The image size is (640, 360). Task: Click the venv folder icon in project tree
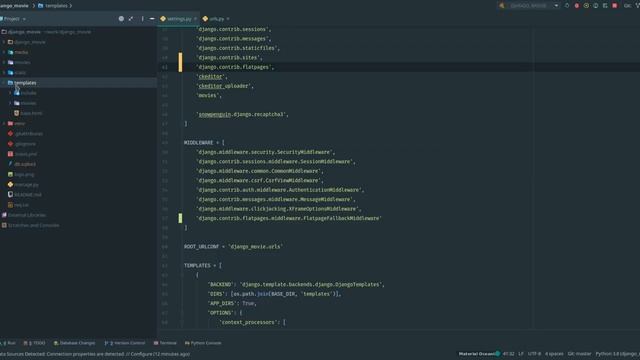click(x=11, y=123)
